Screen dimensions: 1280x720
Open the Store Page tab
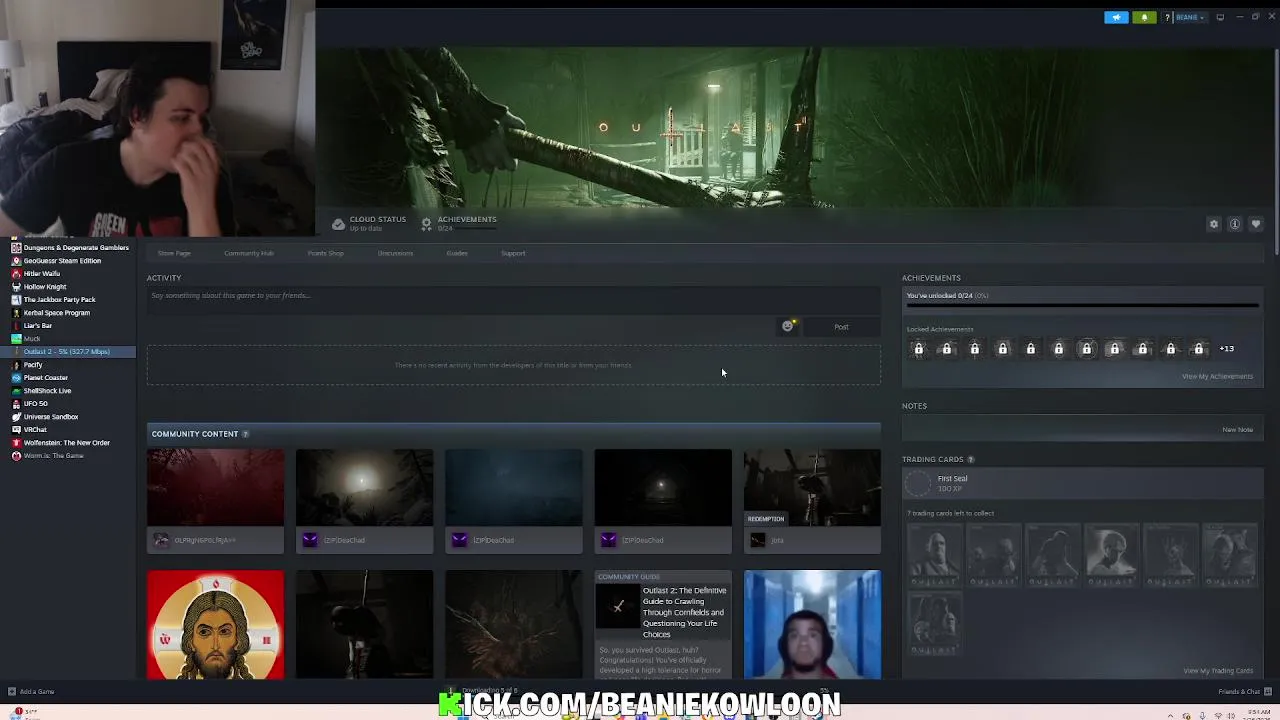(174, 253)
